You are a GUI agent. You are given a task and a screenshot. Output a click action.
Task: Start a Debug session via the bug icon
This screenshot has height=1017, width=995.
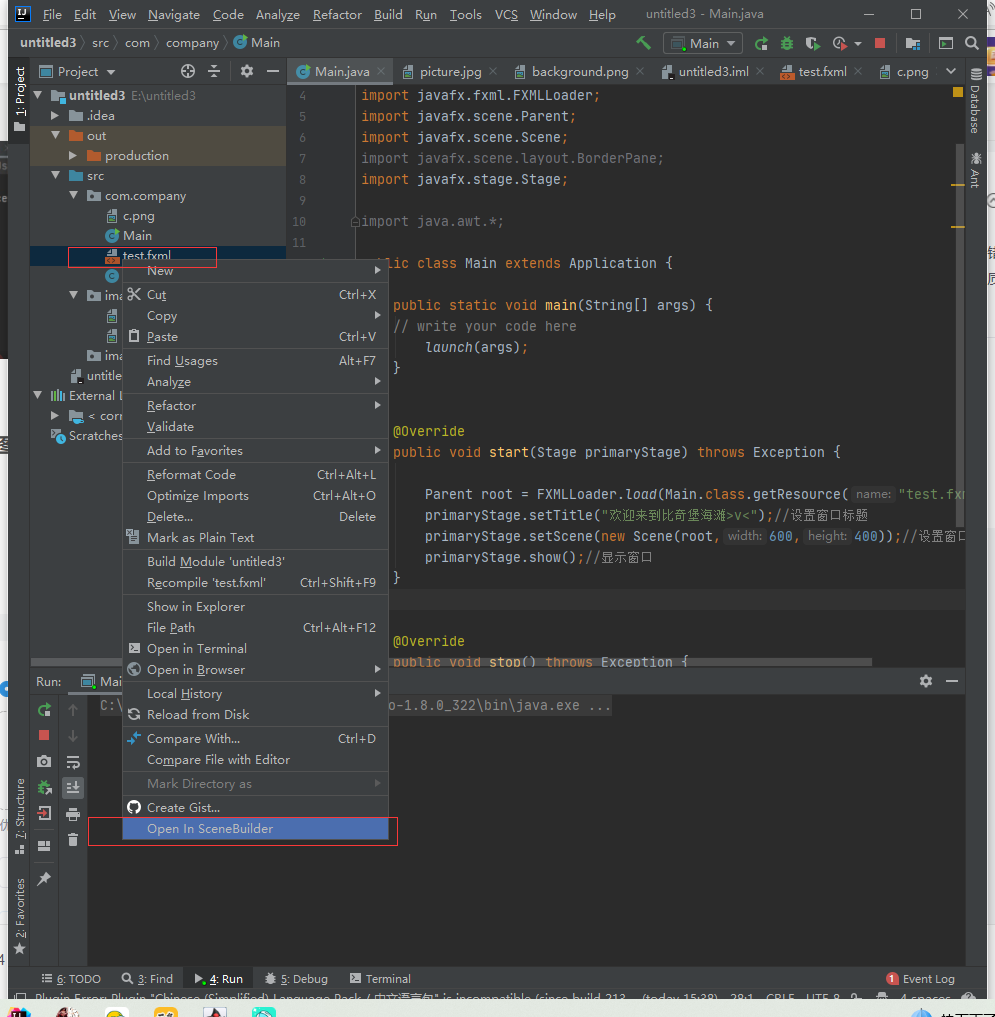coord(787,42)
